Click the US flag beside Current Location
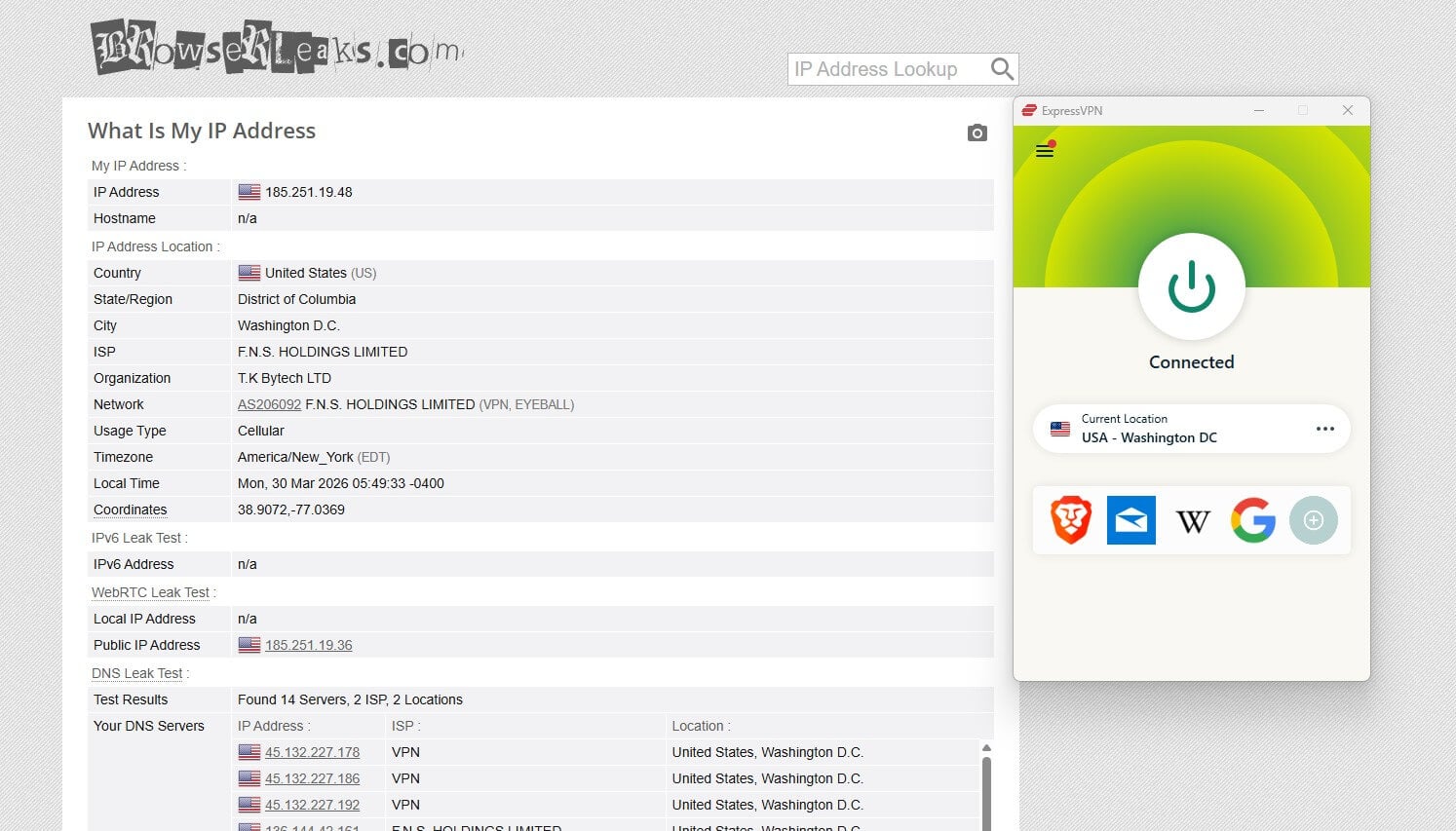Image resolution: width=1456 pixels, height=831 pixels. [1060, 429]
